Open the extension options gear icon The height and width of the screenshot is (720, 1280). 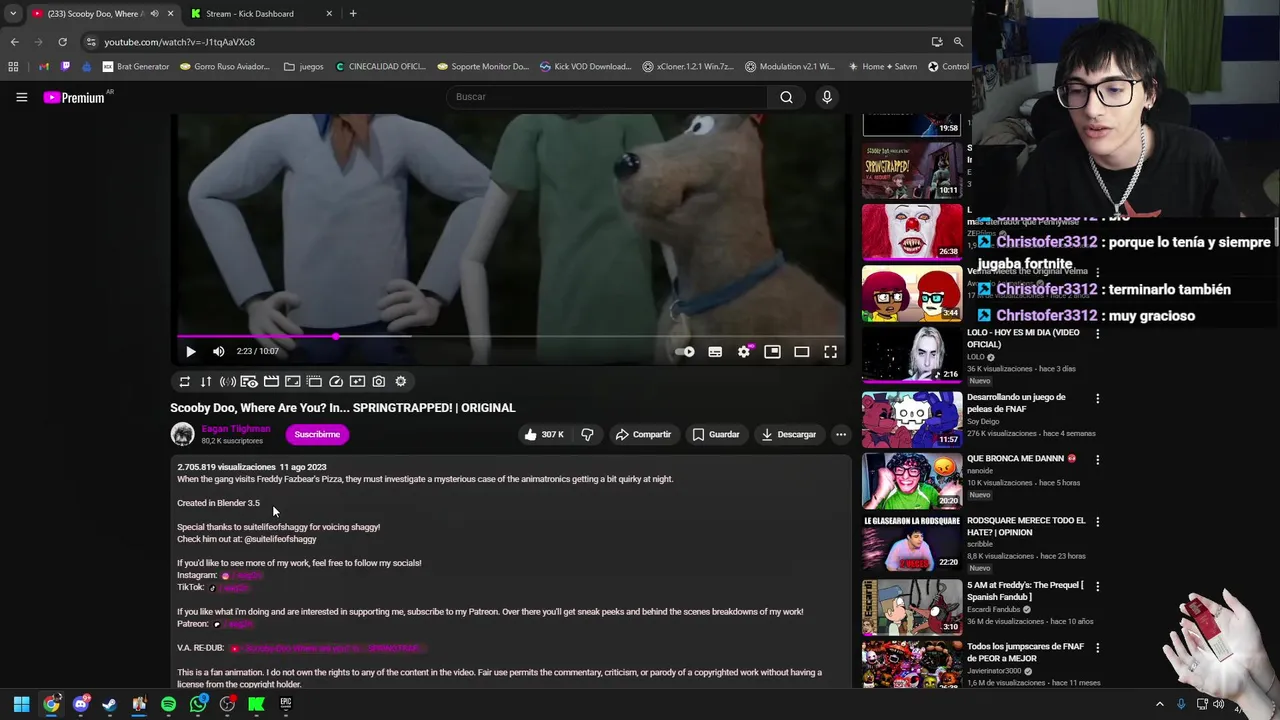(401, 381)
